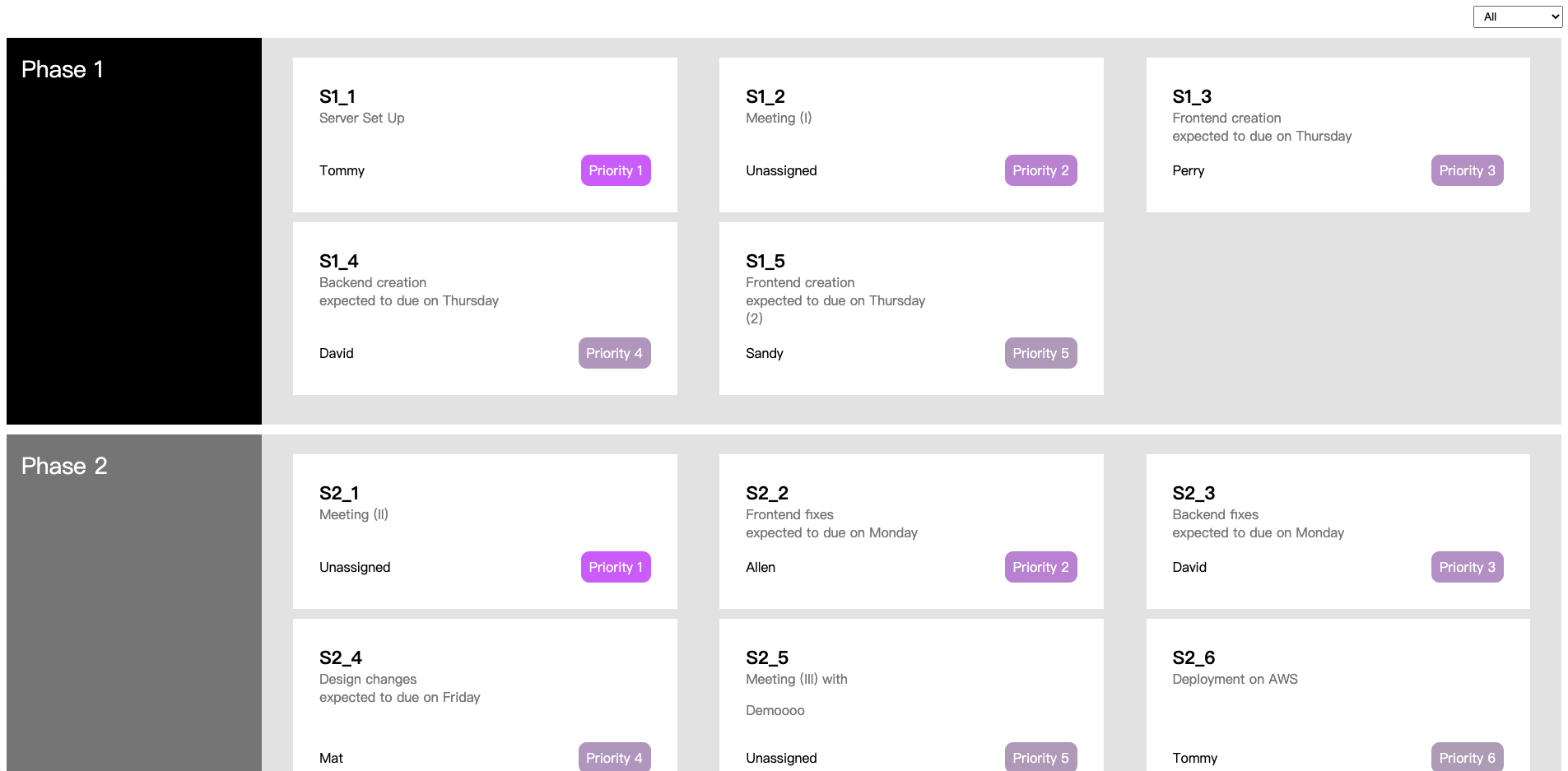Click the Phase 2 header
The width and height of the screenshot is (1568, 771).
pos(64,466)
